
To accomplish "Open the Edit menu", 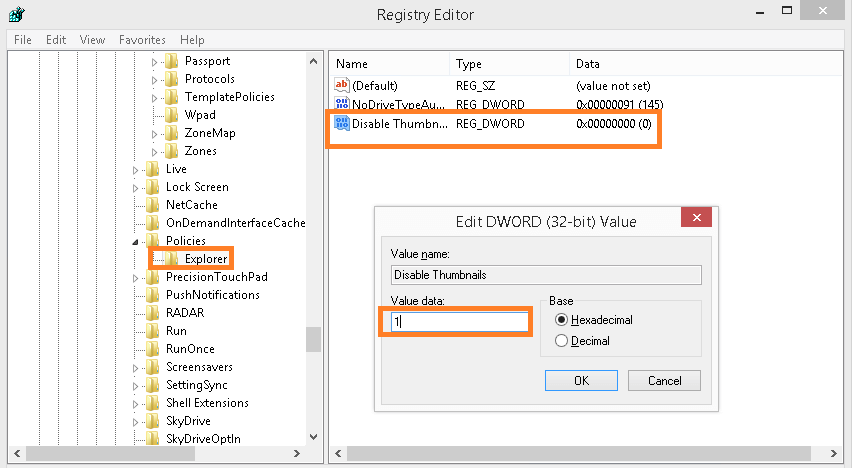I will (56, 40).
